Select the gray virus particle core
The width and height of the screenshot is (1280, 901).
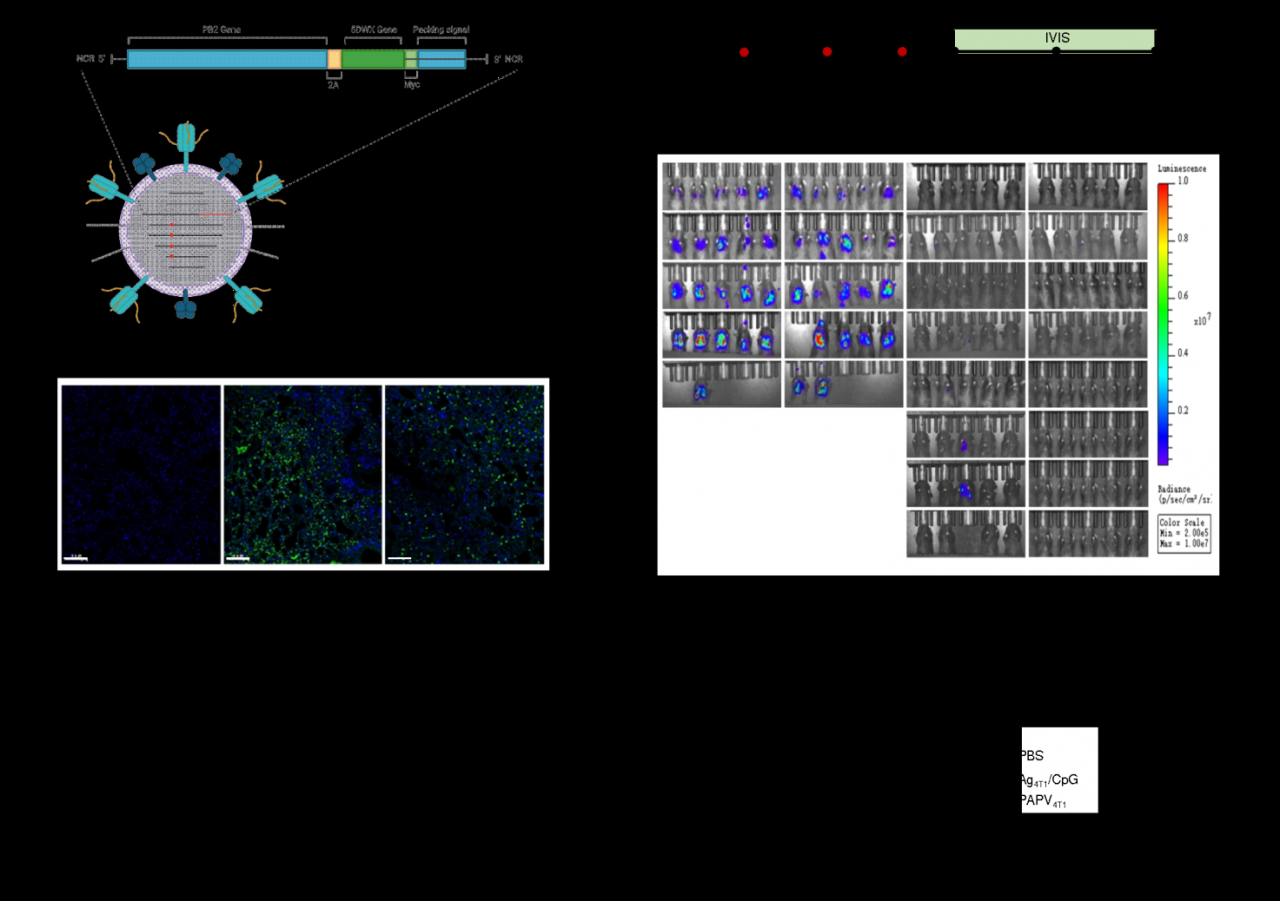[186, 231]
